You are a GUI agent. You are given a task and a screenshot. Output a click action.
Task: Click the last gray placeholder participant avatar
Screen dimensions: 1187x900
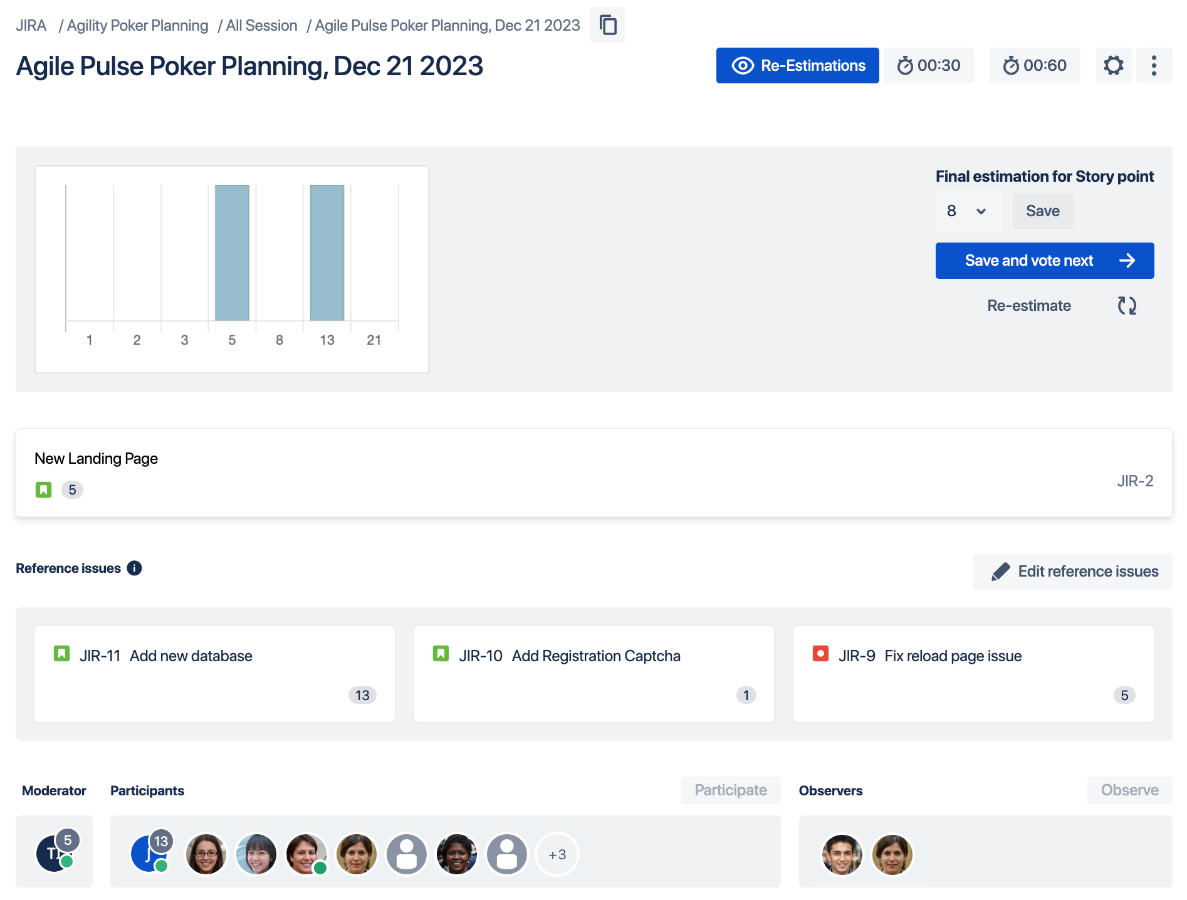point(506,855)
